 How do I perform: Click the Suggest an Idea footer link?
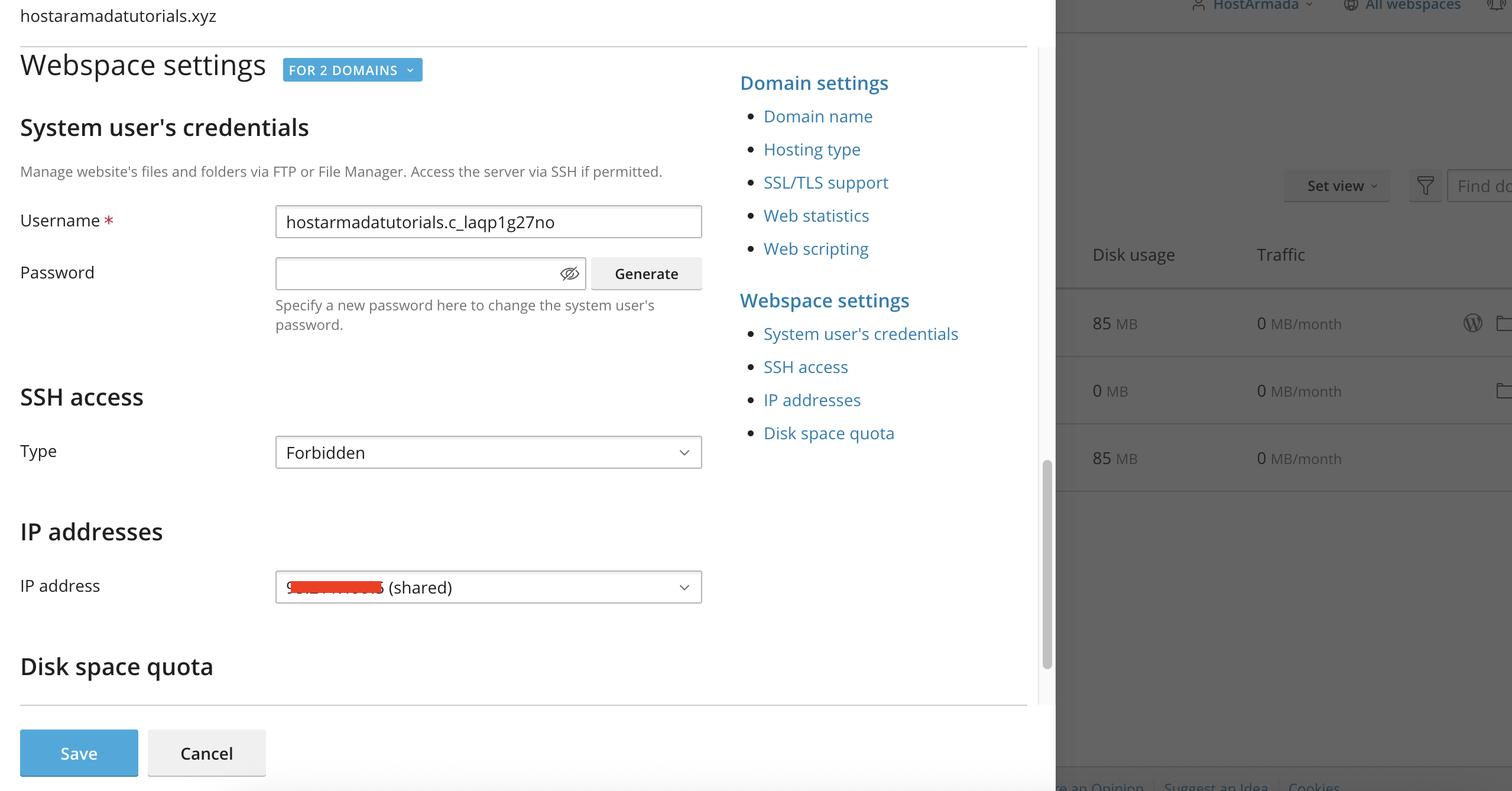click(x=1216, y=786)
